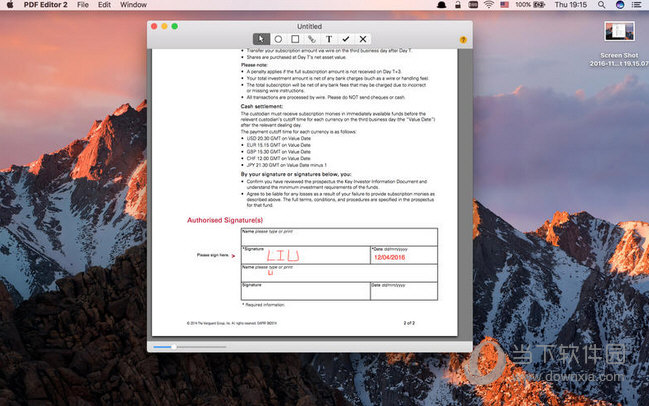Screen dimensions: 649x406
Task: Click the Name field above the signature
Action: pyautogui.click(x=338, y=235)
